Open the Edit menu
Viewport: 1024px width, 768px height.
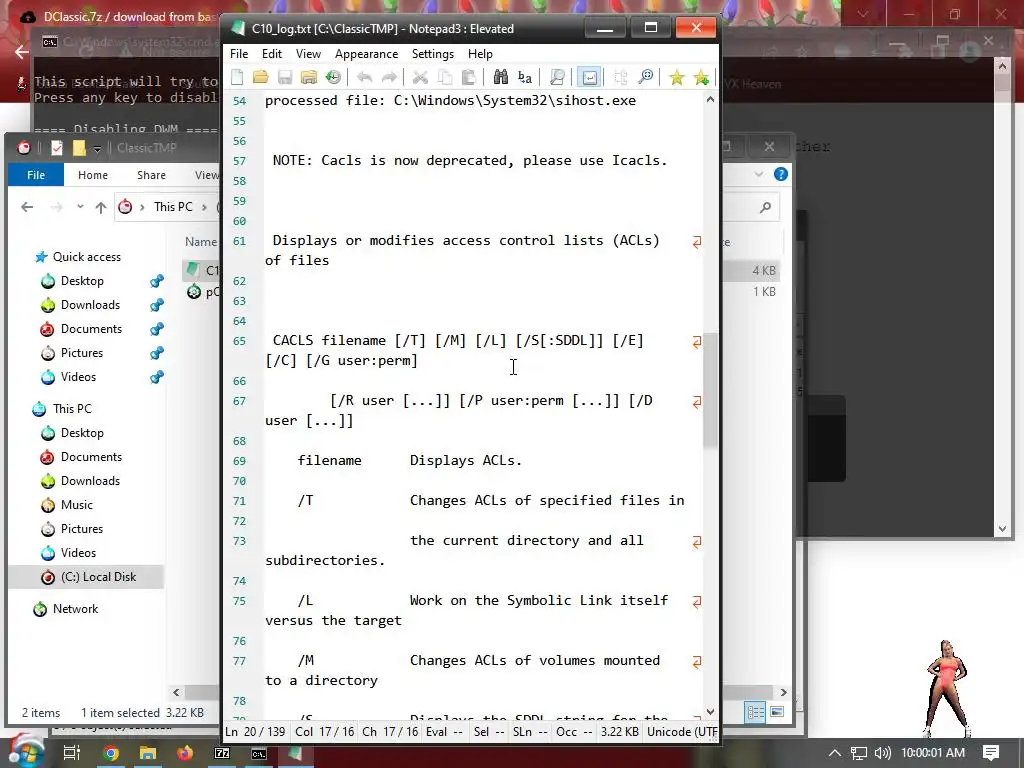[x=272, y=54]
